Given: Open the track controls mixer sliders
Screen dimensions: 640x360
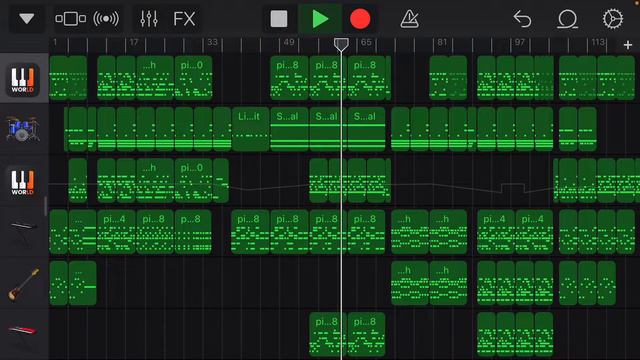Looking at the screenshot, I should point(149,19).
